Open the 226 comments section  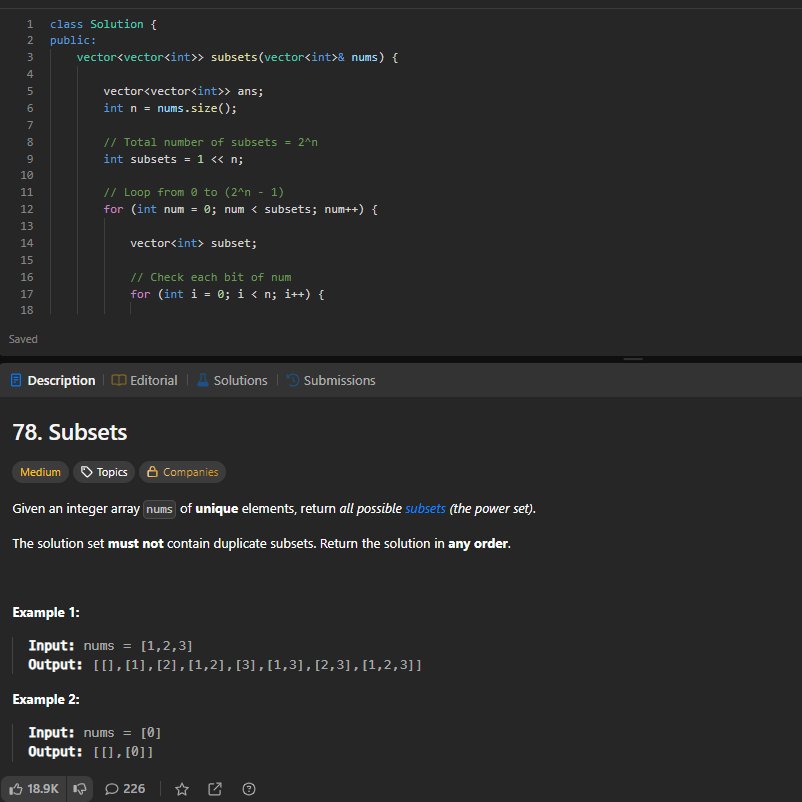tap(125, 789)
